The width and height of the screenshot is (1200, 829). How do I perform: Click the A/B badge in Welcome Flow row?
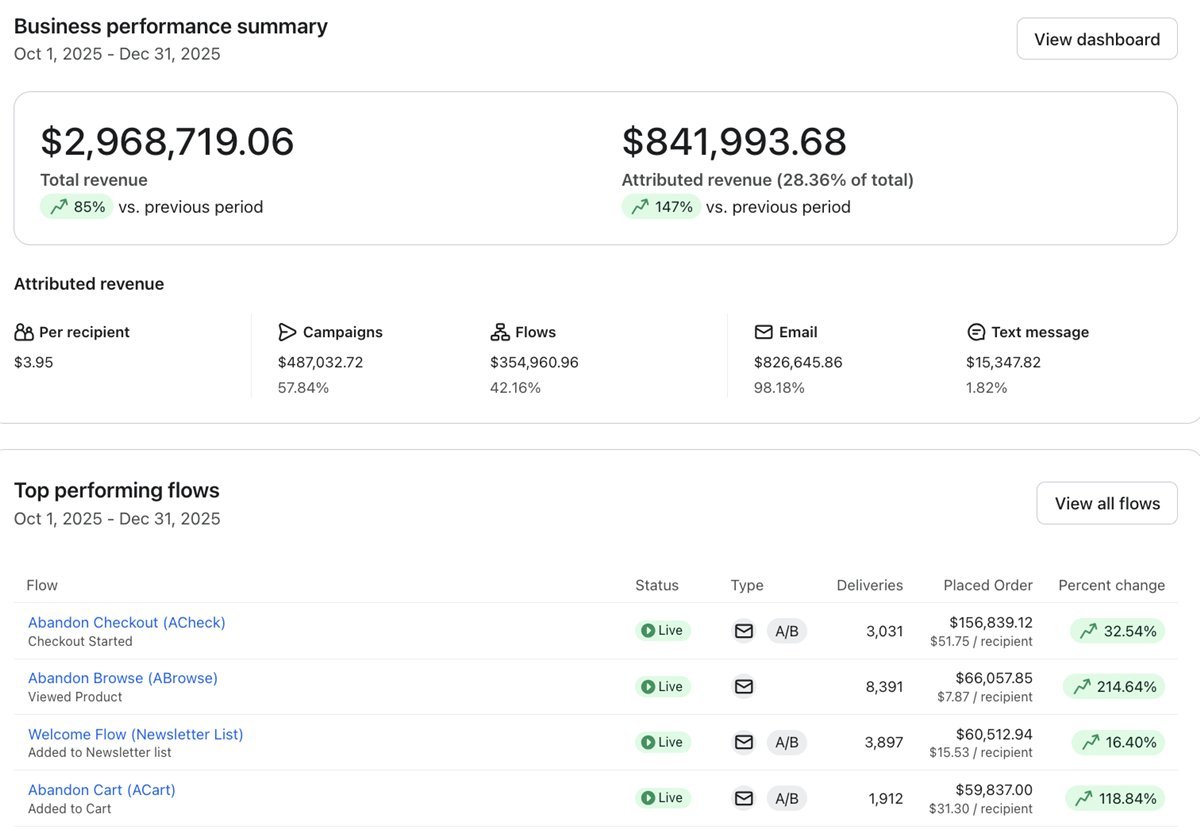[787, 743]
